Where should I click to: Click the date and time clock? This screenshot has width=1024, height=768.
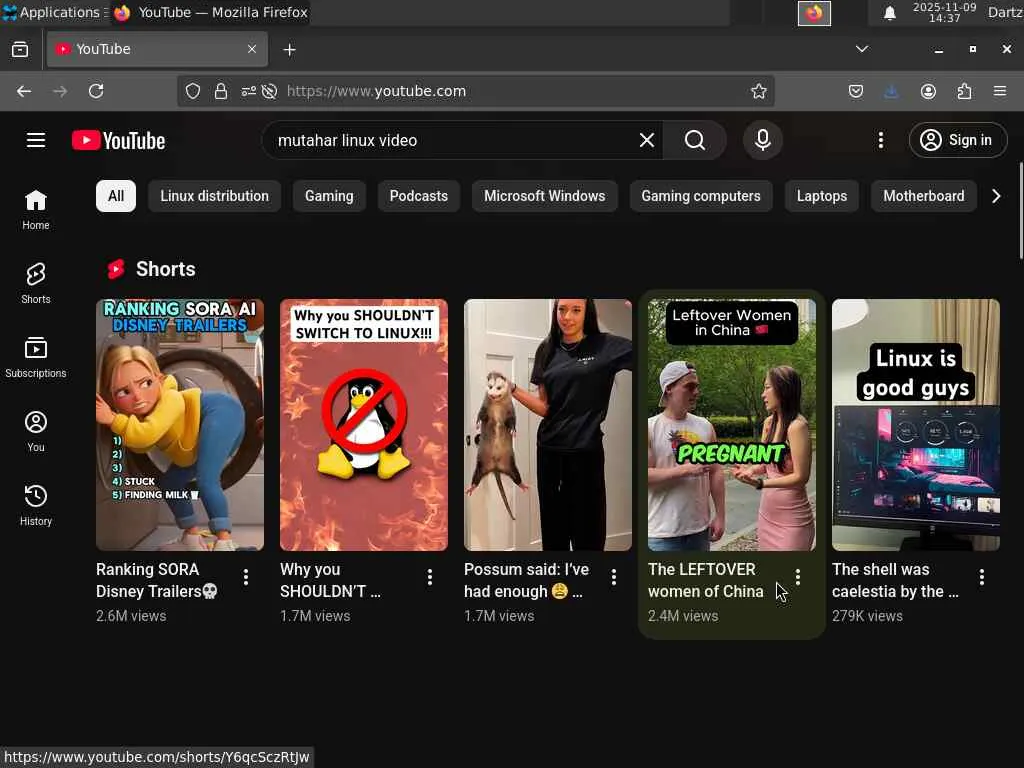[x=944, y=12]
